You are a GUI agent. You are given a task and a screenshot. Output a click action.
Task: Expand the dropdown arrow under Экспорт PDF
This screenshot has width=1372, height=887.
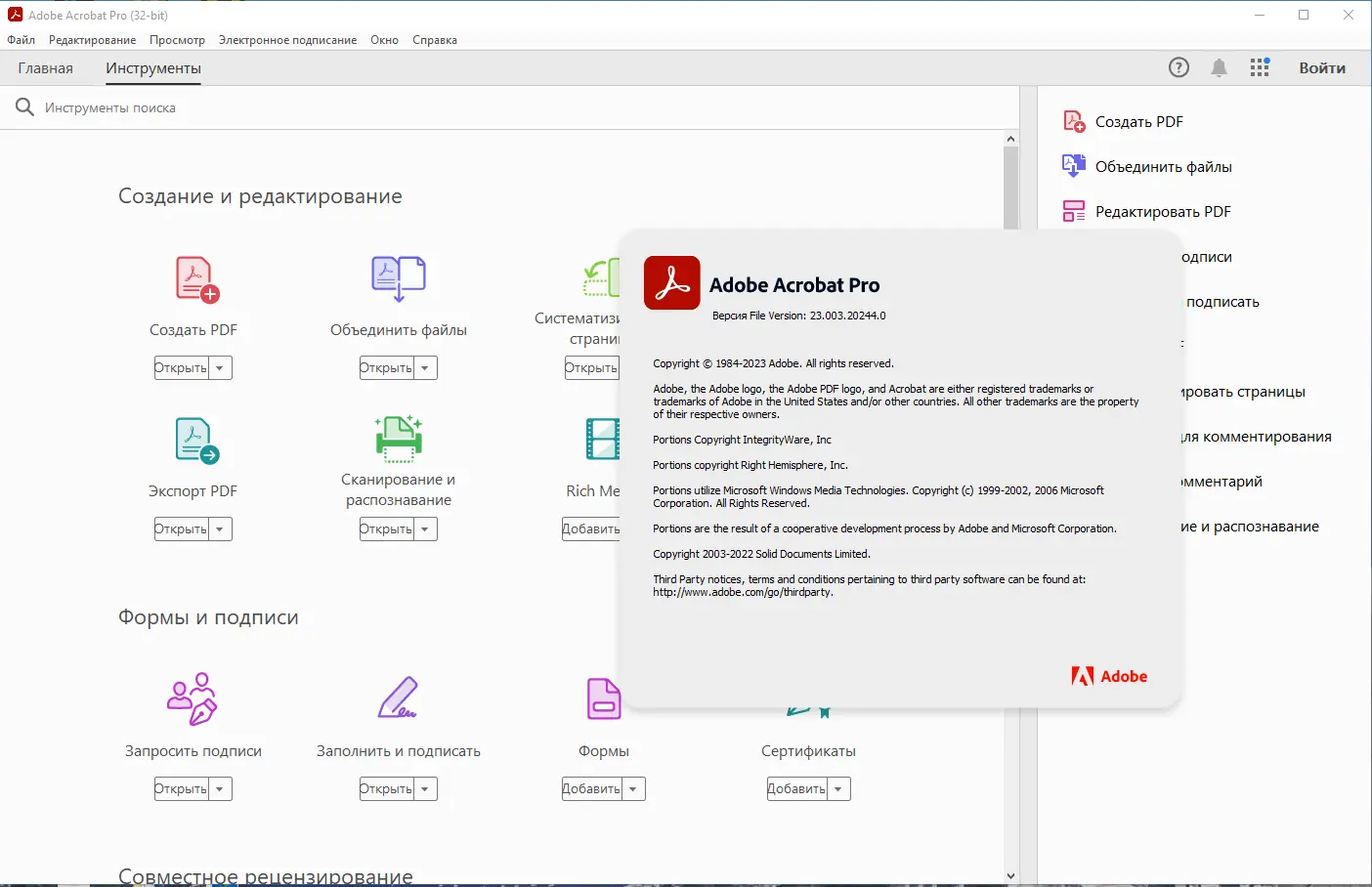pos(220,529)
